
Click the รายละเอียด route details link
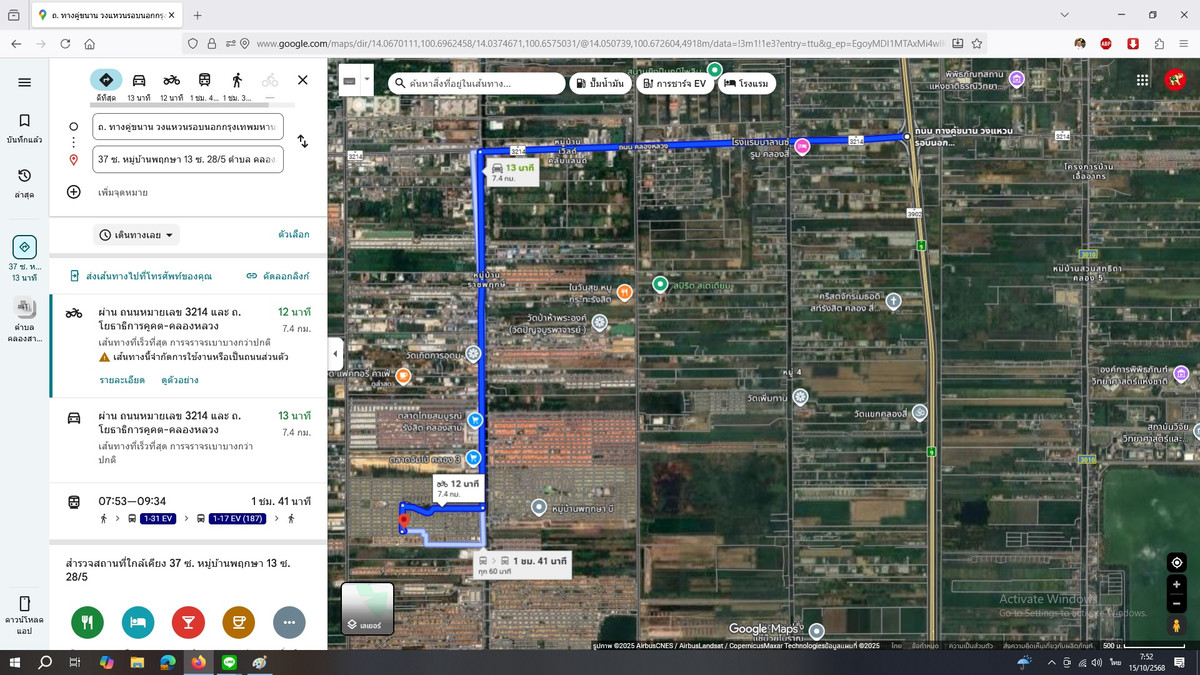coord(121,380)
